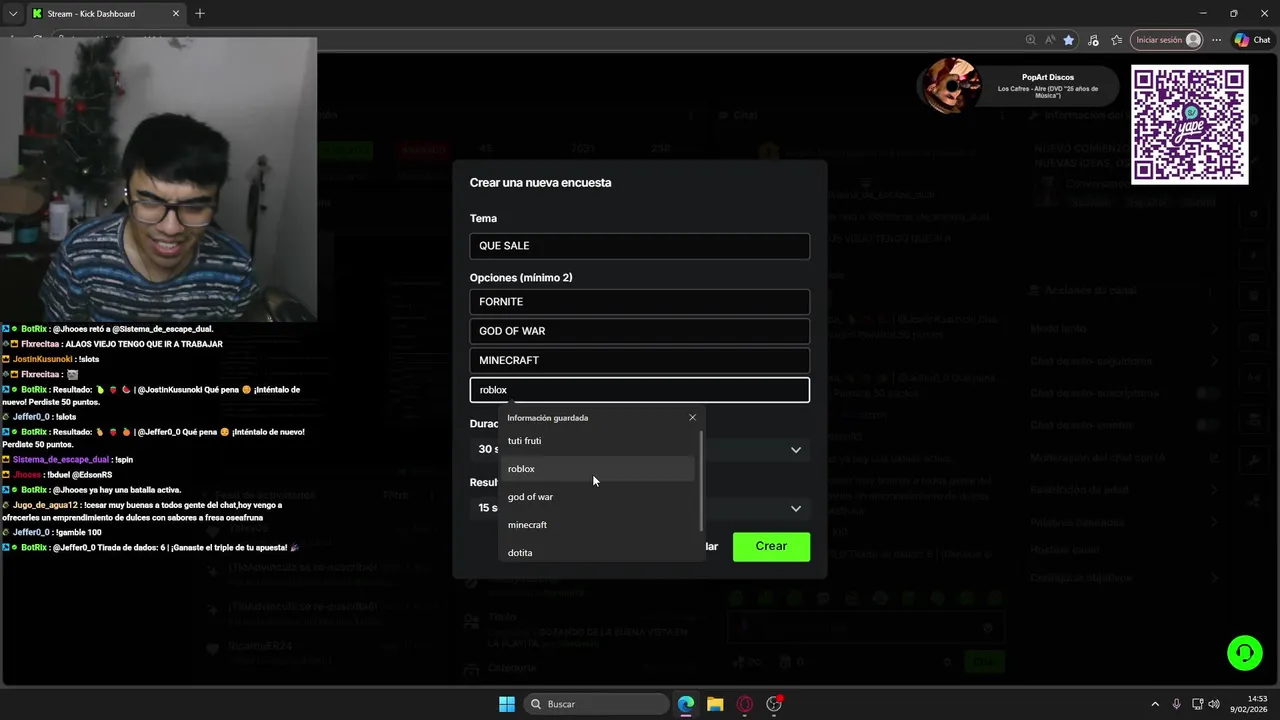Click the volume tray icon
The width and height of the screenshot is (1280, 720).
tap(1214, 704)
